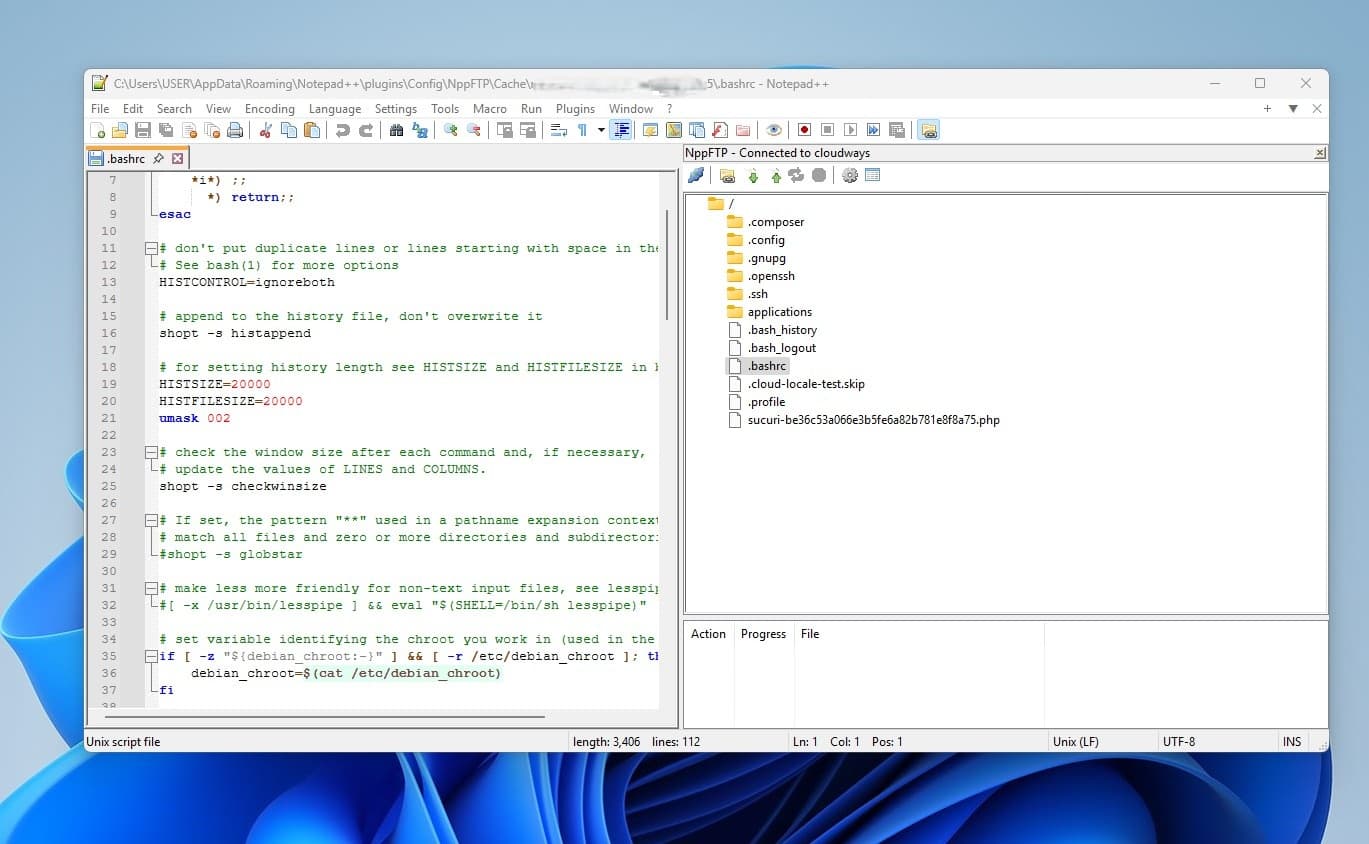Screen dimensions: 1369x844
Task: Click the Paste clipboard icon
Action: click(311, 130)
